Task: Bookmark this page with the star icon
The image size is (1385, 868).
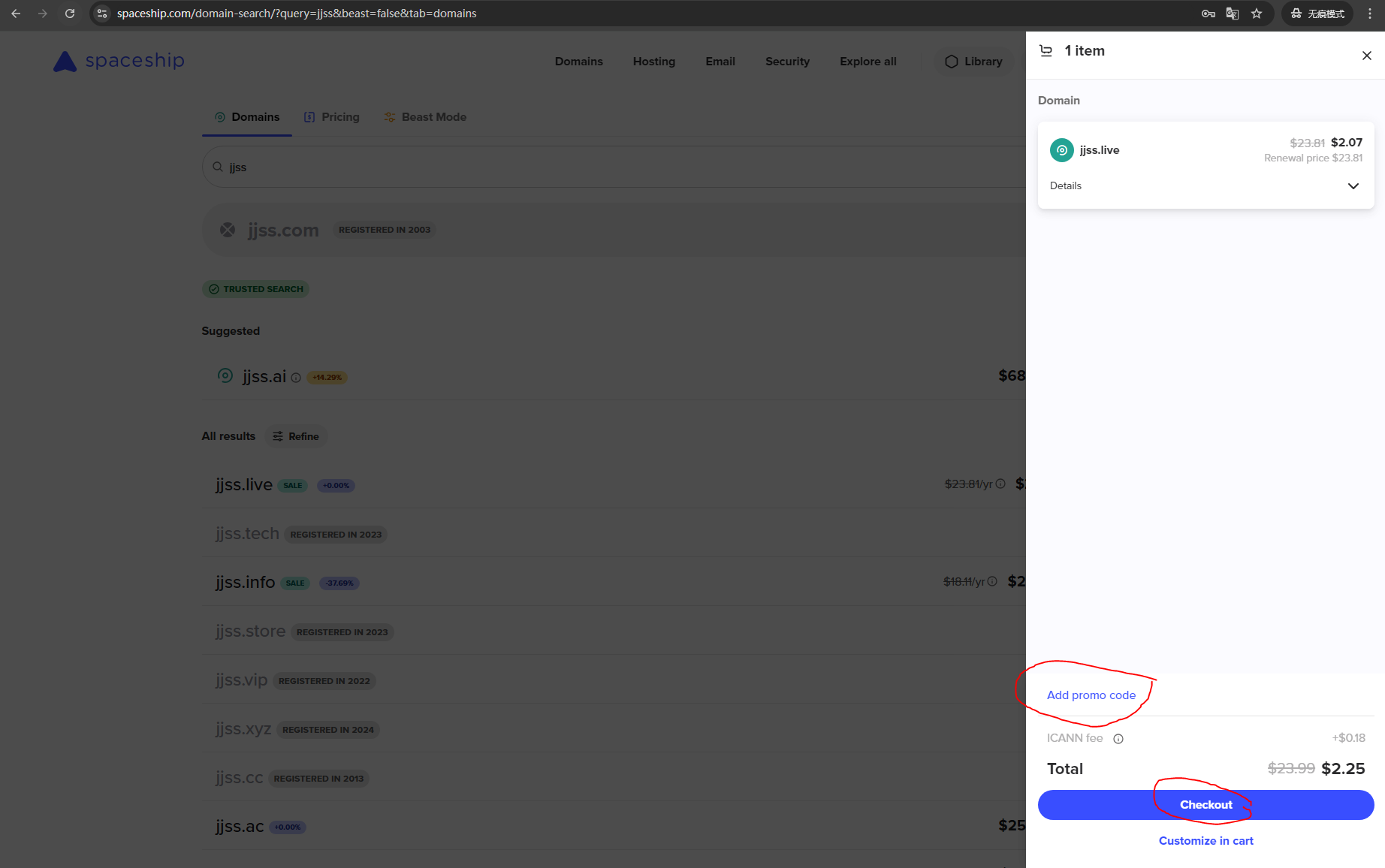Action: 1257,14
